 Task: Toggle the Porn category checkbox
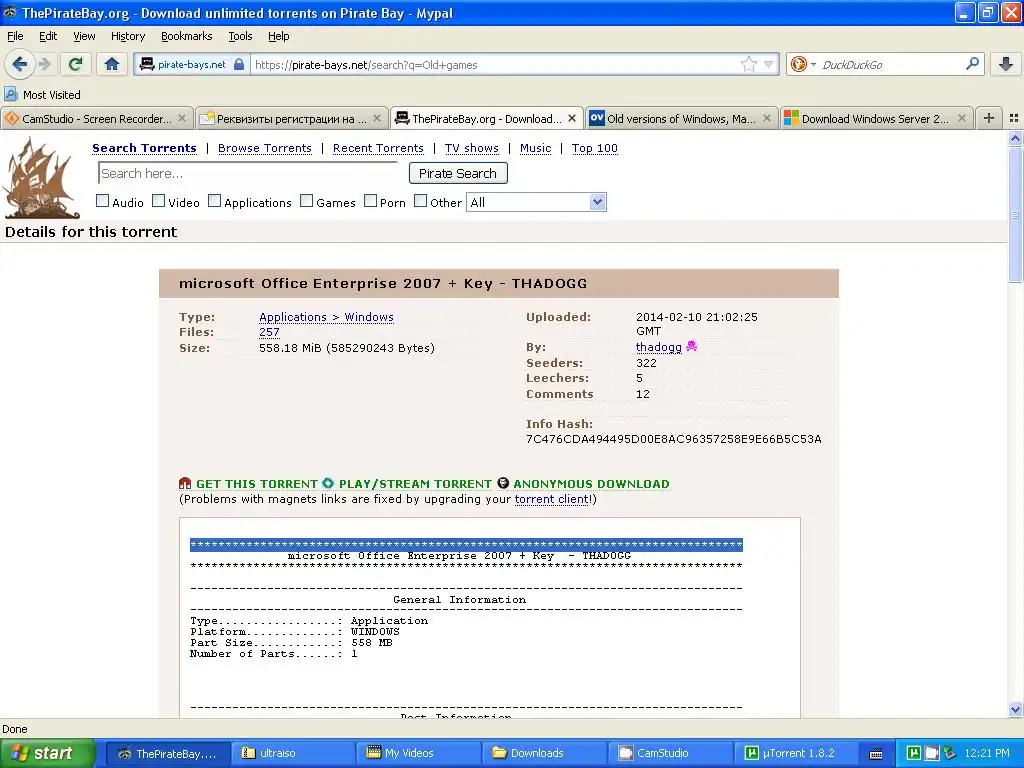click(370, 200)
